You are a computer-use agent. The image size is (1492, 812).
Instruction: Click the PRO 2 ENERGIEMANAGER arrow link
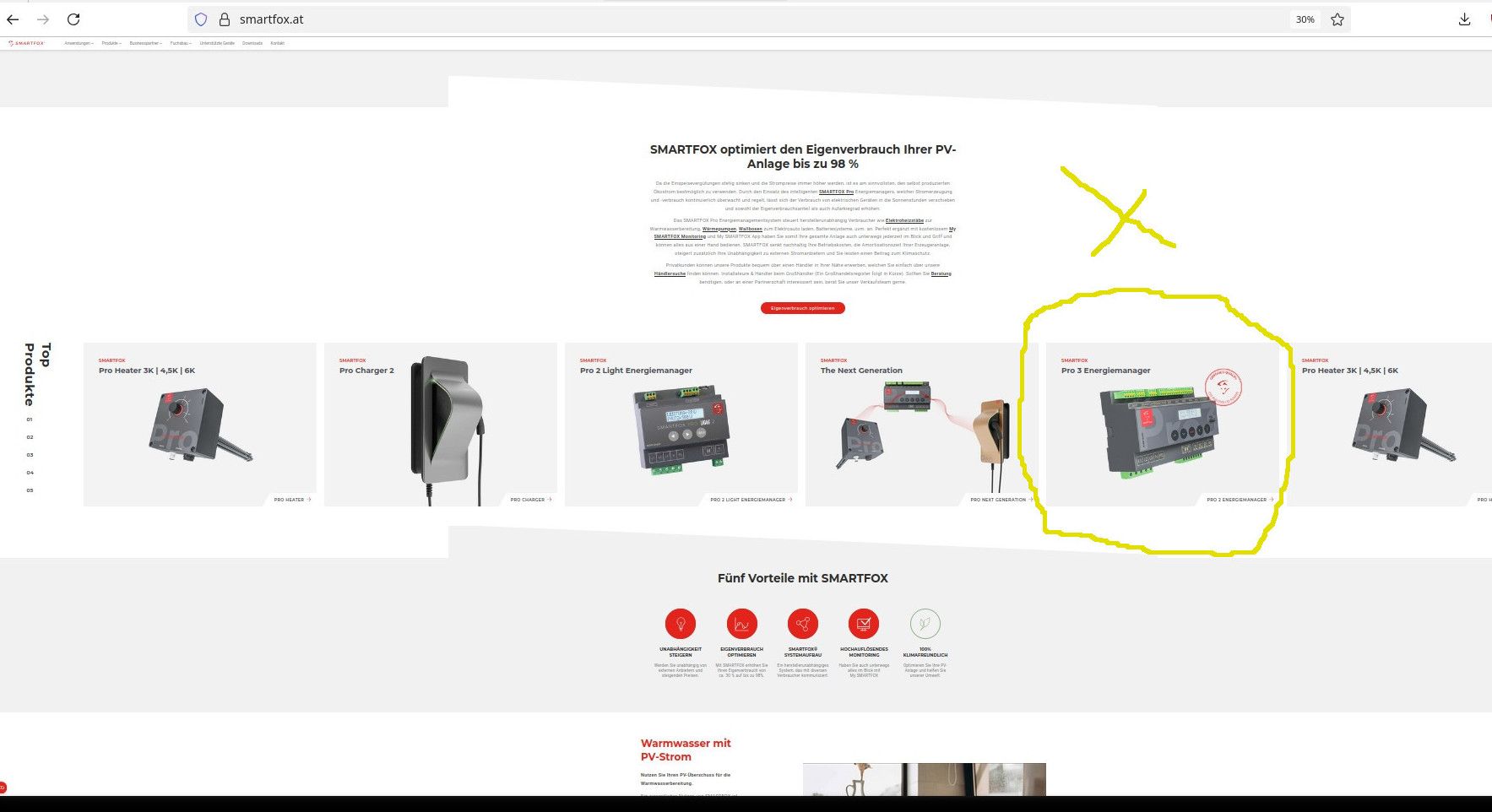coord(1240,500)
